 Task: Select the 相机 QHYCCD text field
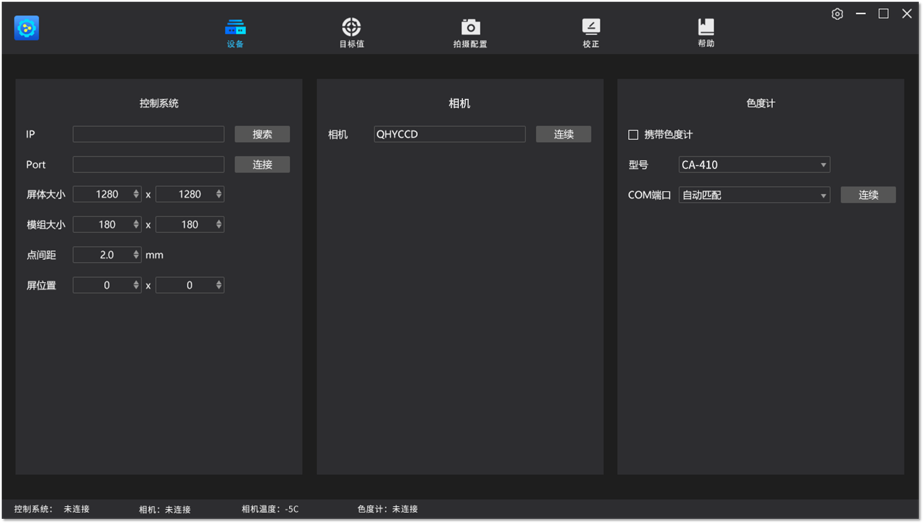click(449, 134)
